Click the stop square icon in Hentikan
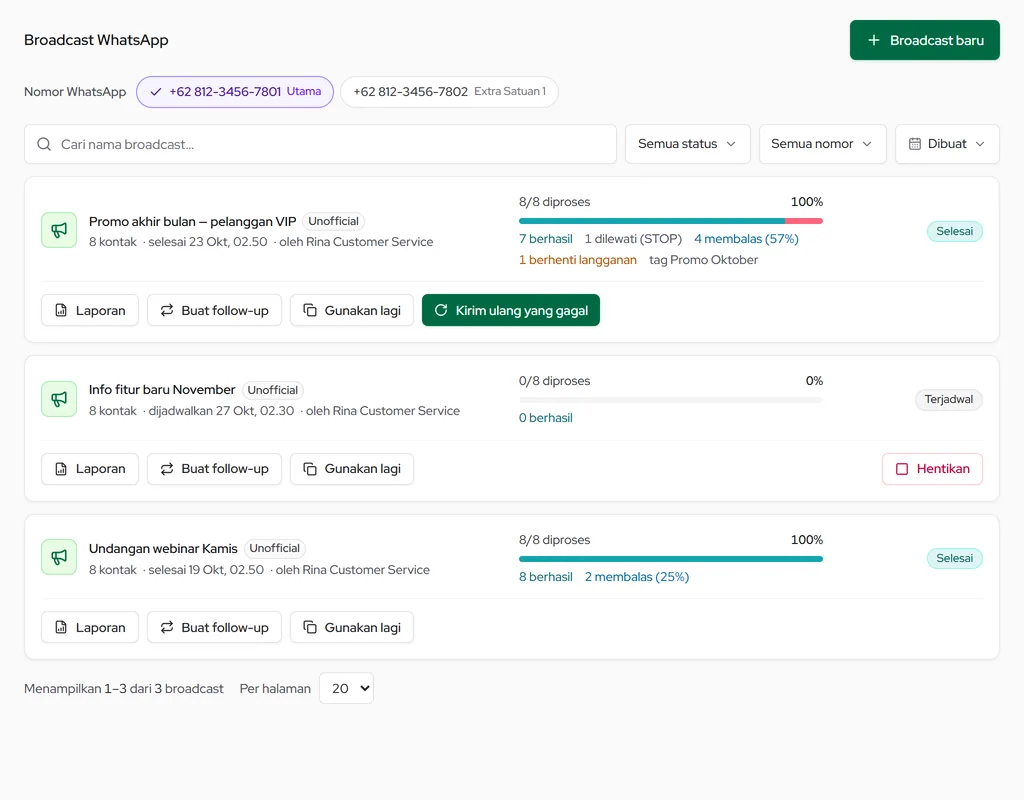Image resolution: width=1024 pixels, height=800 pixels. tap(902, 469)
